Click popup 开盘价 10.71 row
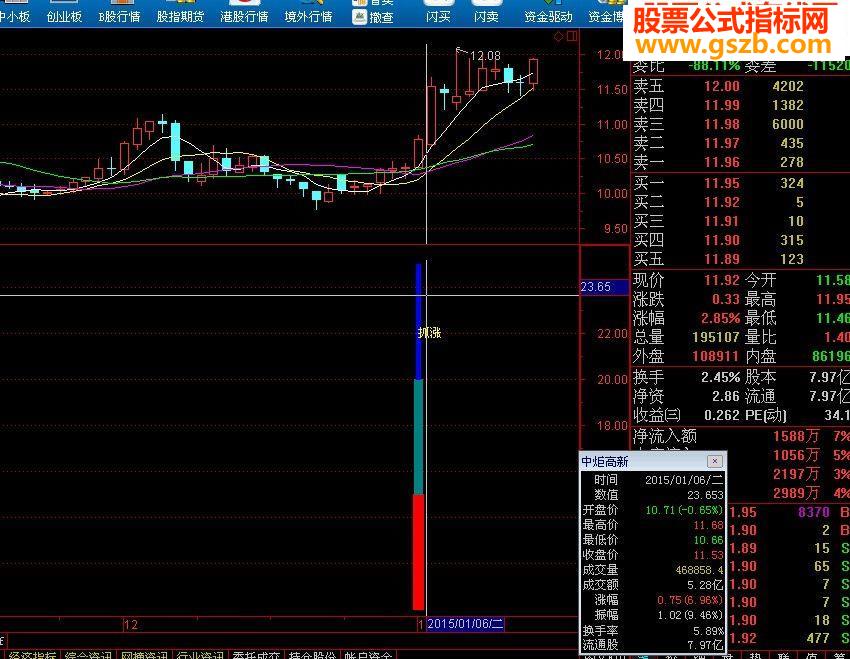 click(653, 510)
